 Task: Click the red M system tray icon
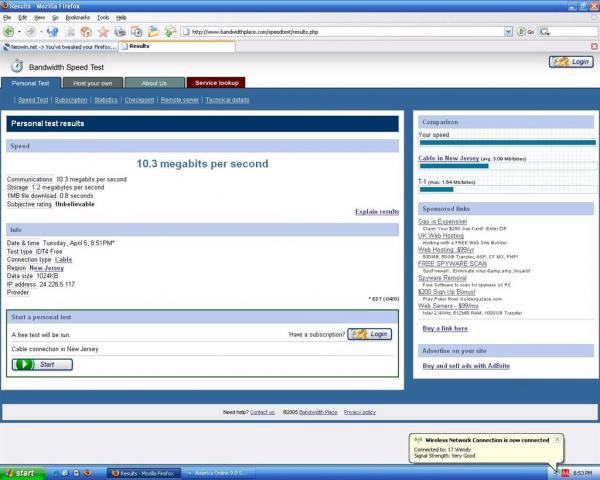[565, 473]
